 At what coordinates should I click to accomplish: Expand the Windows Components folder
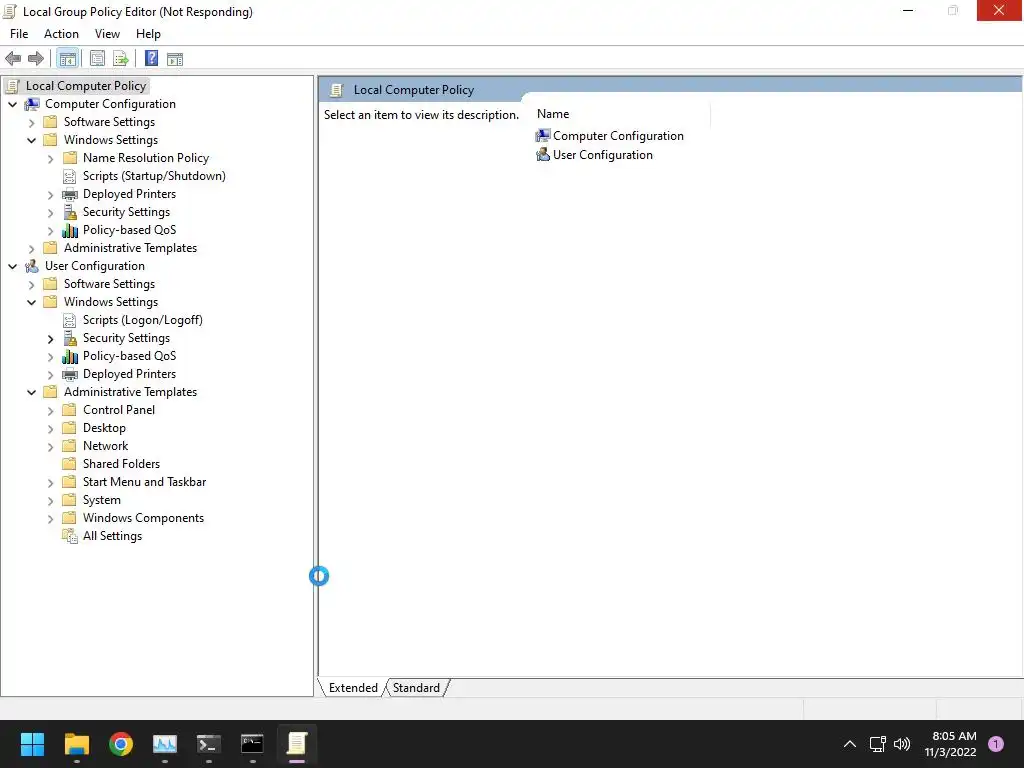[50, 519]
